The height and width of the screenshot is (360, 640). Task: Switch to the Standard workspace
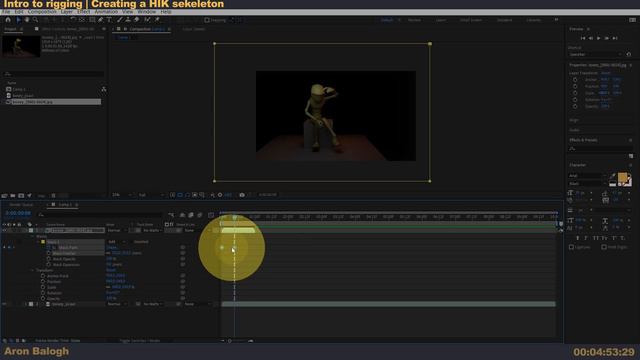tap(504, 20)
